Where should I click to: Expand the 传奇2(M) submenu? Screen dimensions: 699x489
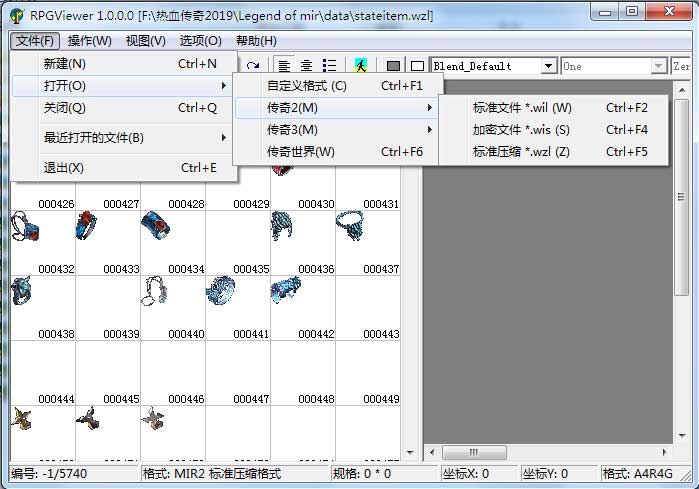[x=337, y=107]
